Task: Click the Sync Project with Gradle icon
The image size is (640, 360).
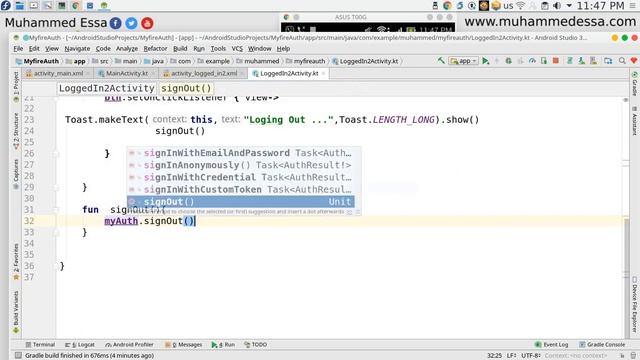Action: [570, 61]
